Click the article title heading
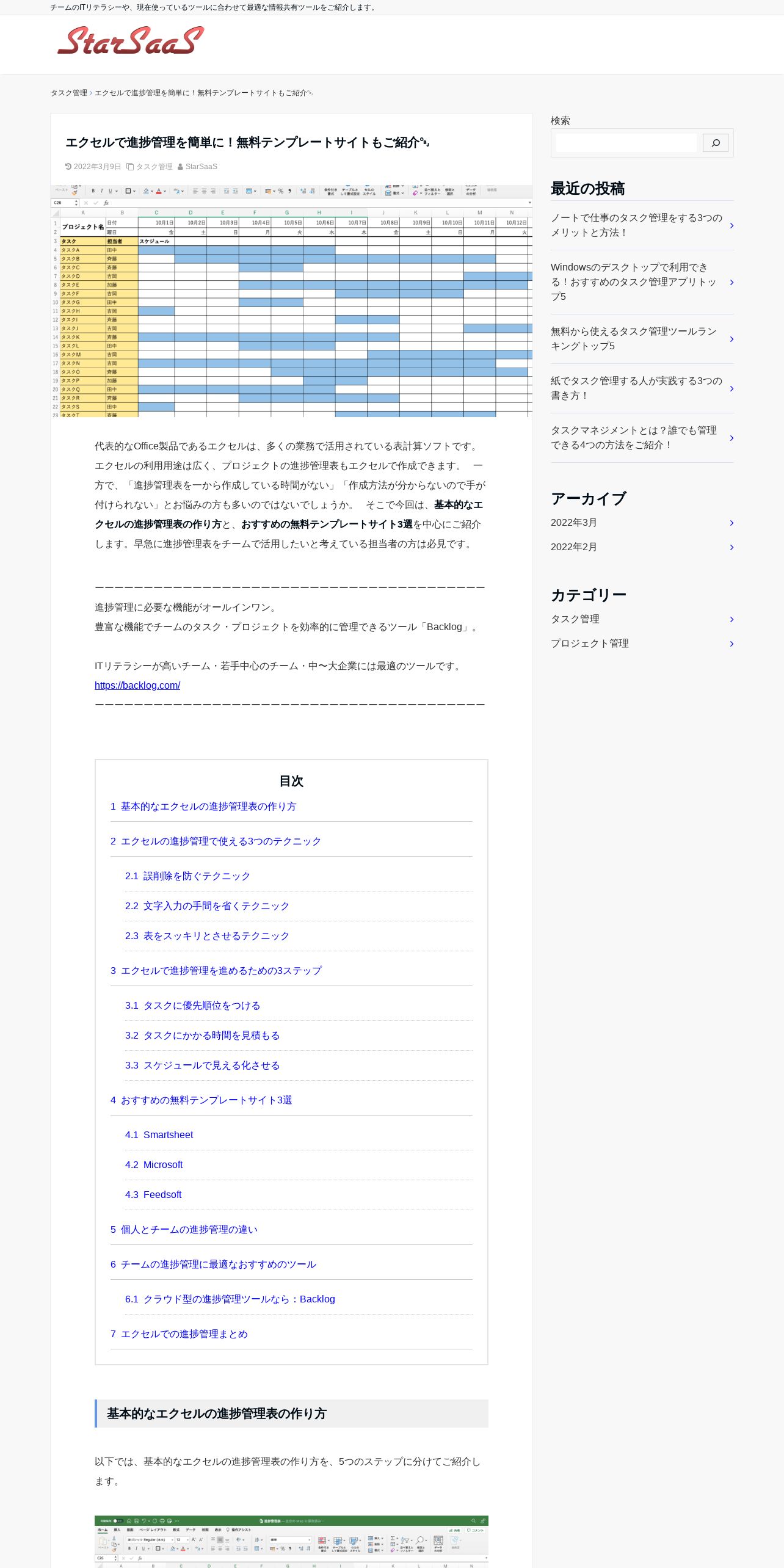 (247, 142)
